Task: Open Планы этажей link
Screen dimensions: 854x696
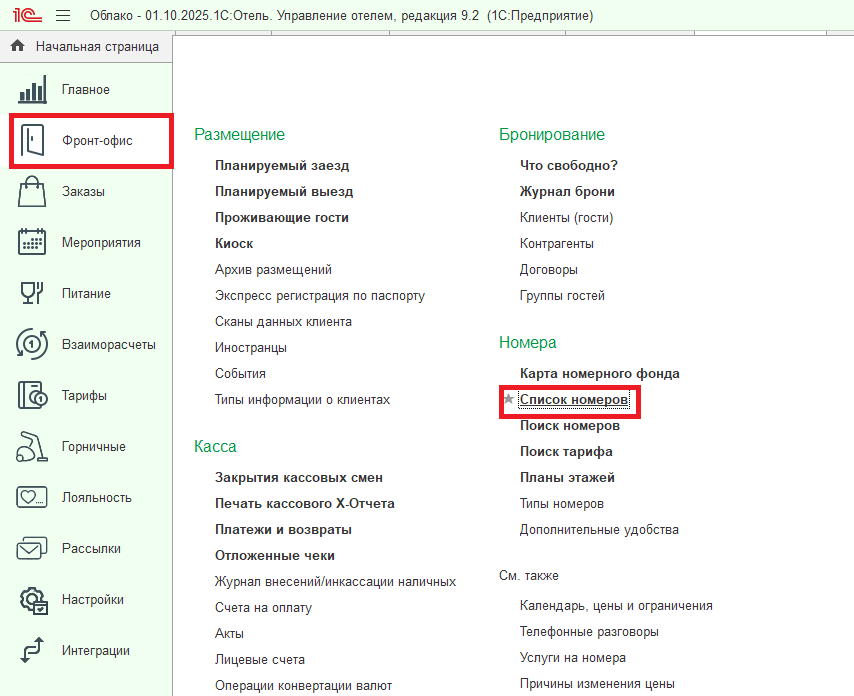Action: coord(568,478)
